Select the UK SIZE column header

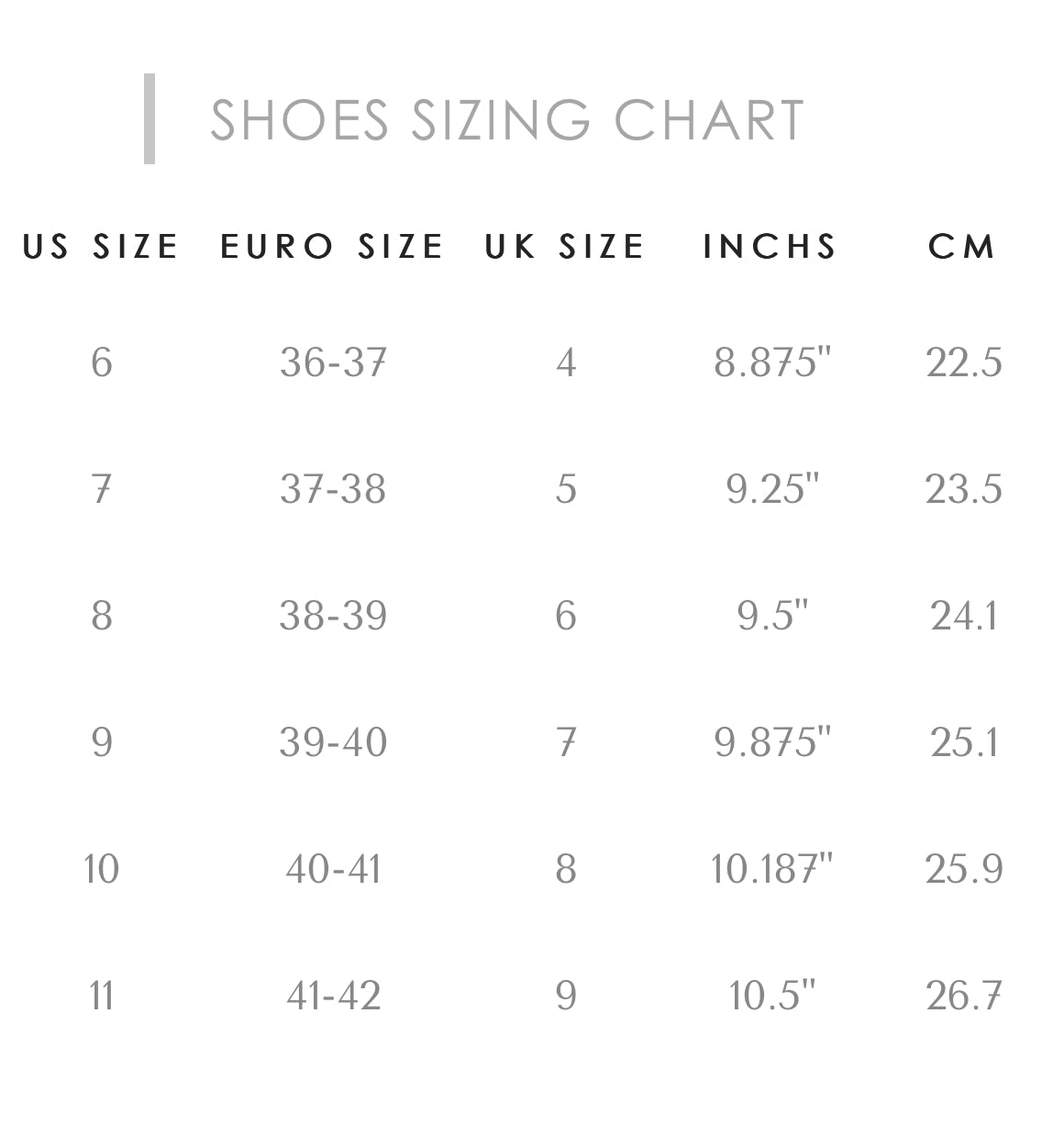pos(565,246)
